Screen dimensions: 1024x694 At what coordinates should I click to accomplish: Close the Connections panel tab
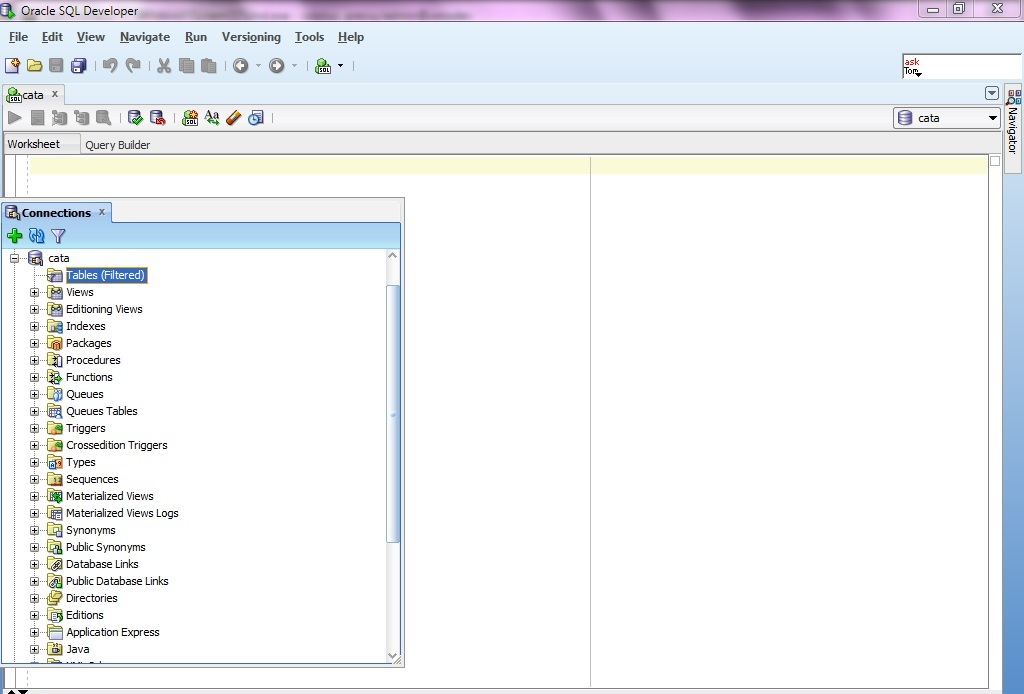point(102,212)
